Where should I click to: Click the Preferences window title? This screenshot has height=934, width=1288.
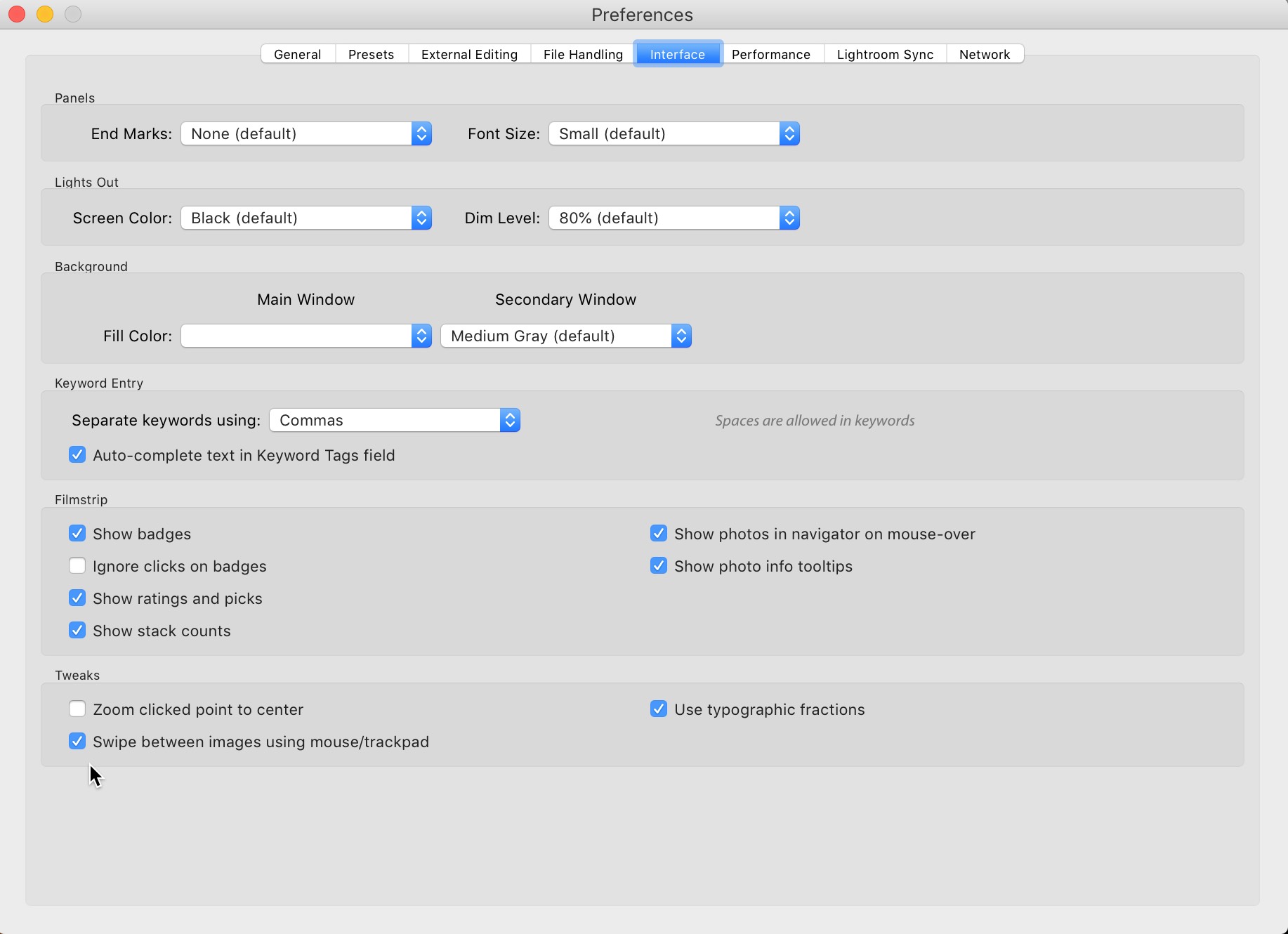tap(643, 15)
